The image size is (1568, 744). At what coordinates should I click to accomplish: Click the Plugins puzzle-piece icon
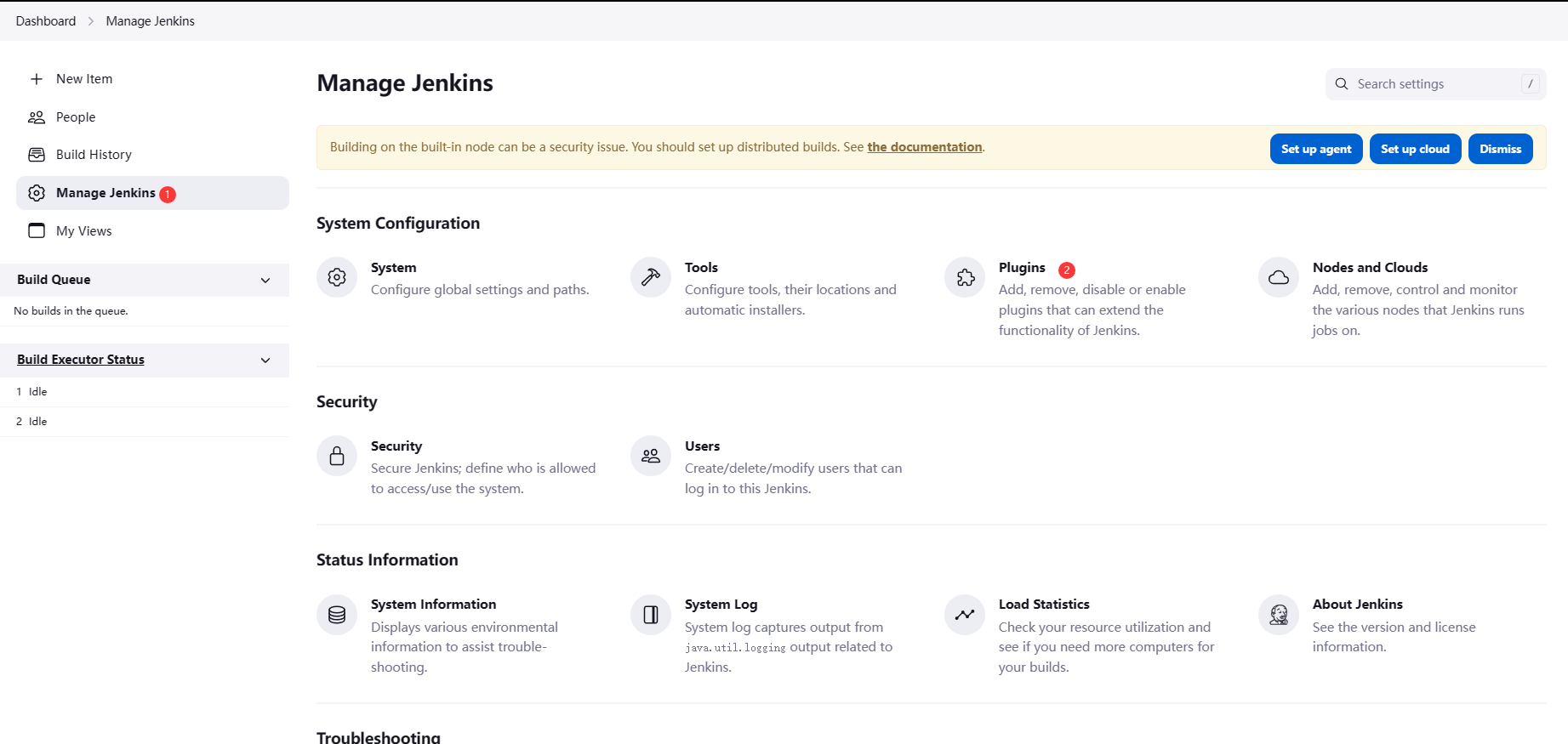(x=965, y=277)
